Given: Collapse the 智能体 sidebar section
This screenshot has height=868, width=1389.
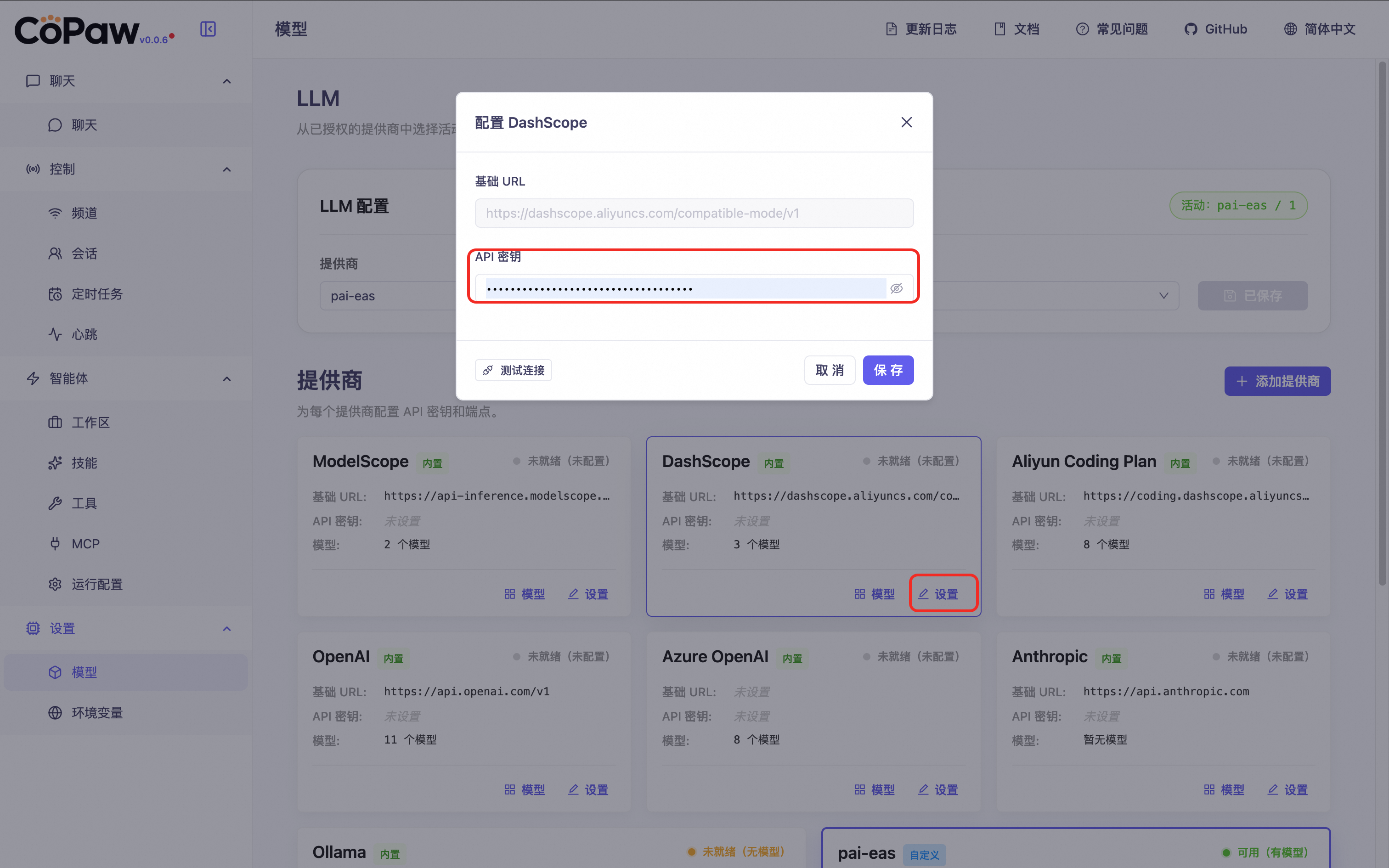Looking at the screenshot, I should (x=227, y=379).
